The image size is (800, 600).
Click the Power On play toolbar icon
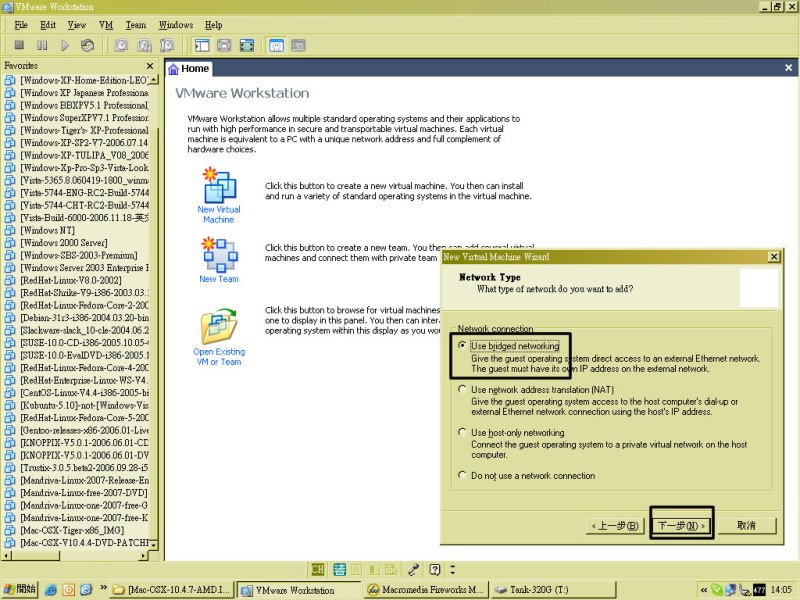(x=65, y=45)
